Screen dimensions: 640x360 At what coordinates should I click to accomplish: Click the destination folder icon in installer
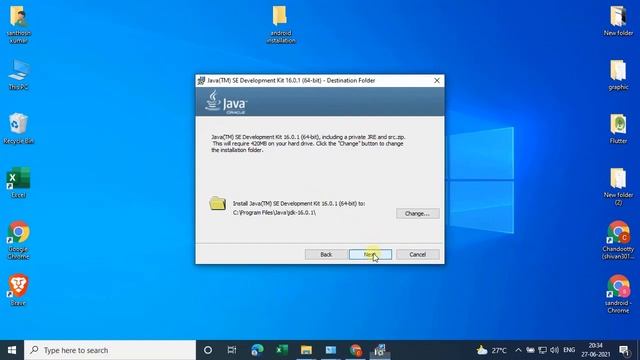[x=218, y=203]
